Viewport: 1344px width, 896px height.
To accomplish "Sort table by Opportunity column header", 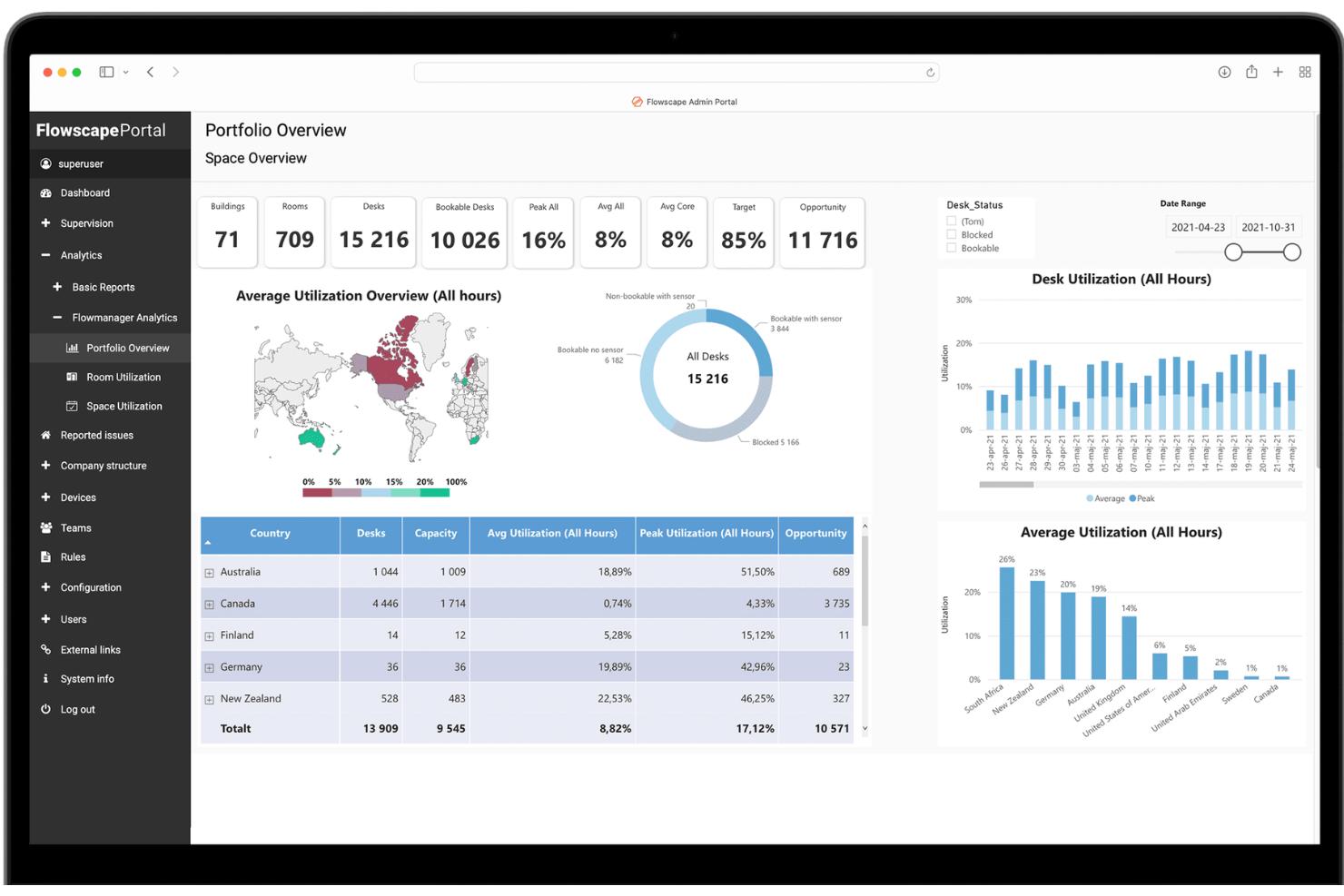I will point(815,534).
